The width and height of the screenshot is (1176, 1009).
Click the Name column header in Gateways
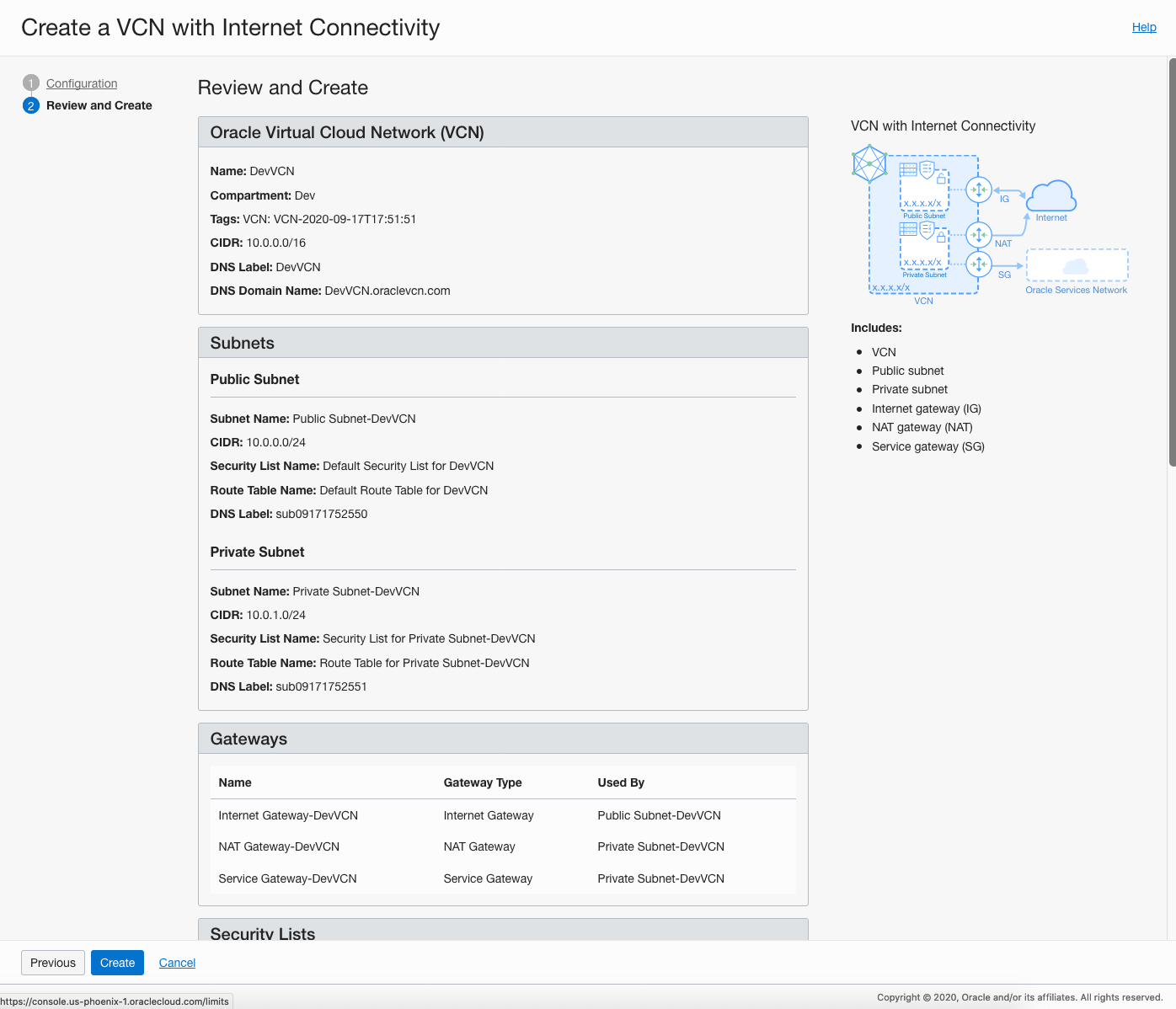[235, 782]
